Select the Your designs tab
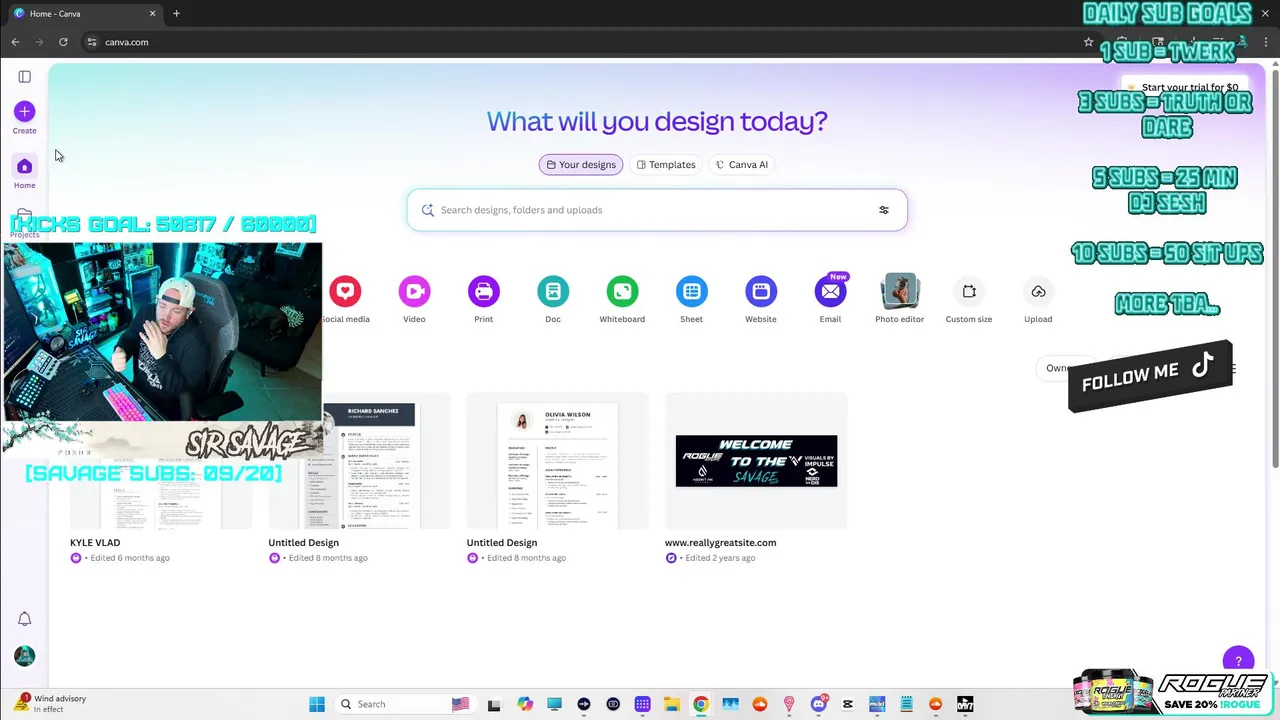 (x=581, y=165)
